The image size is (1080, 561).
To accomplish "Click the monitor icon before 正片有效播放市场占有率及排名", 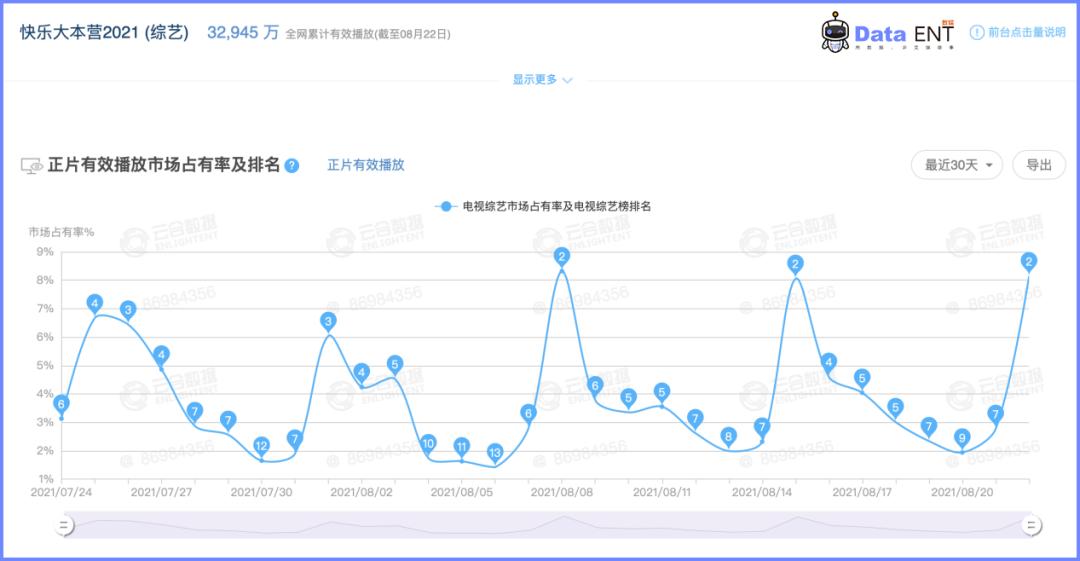I will tap(32, 165).
